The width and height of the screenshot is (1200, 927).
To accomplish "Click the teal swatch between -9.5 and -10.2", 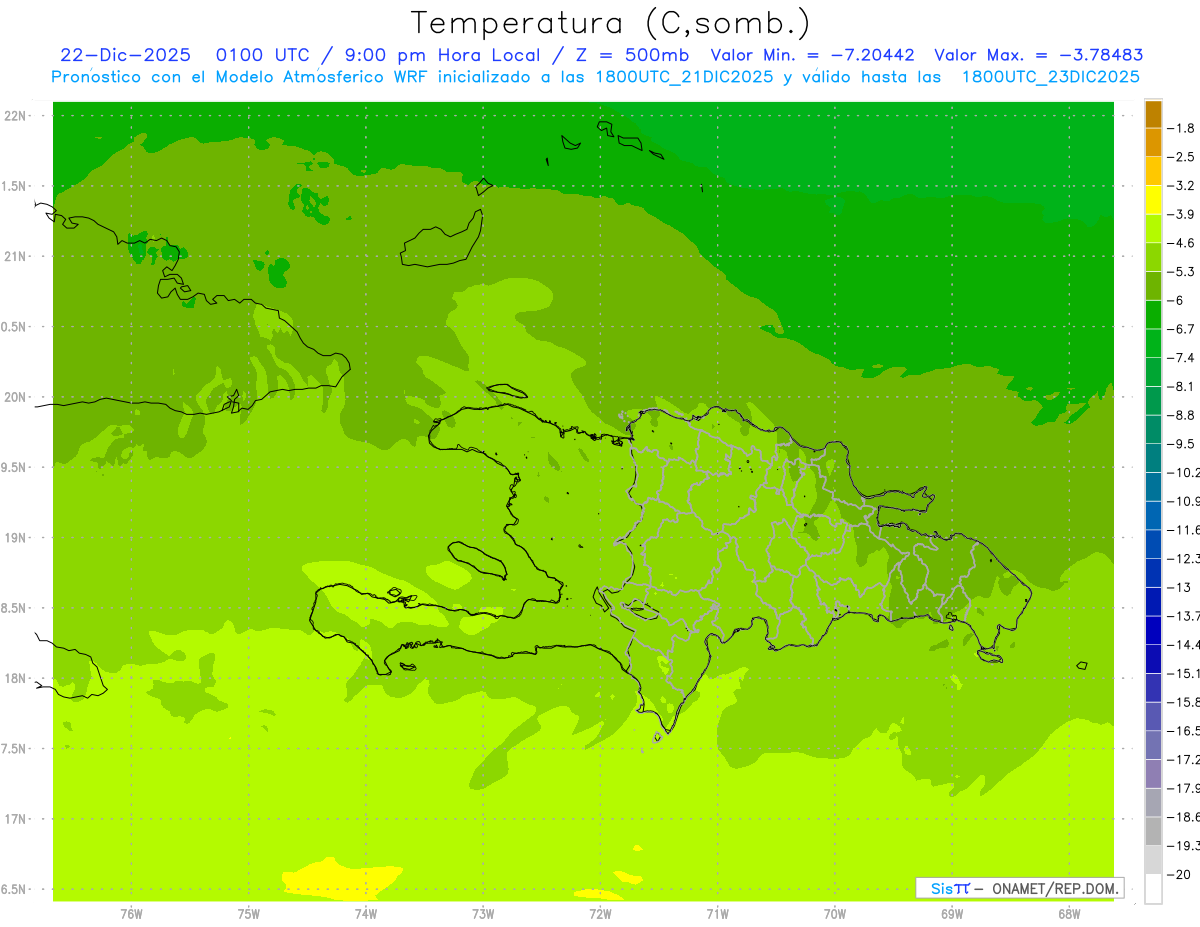I will (x=1153, y=457).
